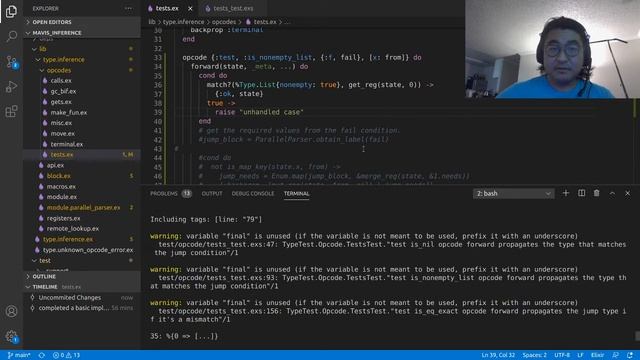Screen dimensions: 640x360
Task: Click the Elixir language mode indicator
Action: click(598, 355)
